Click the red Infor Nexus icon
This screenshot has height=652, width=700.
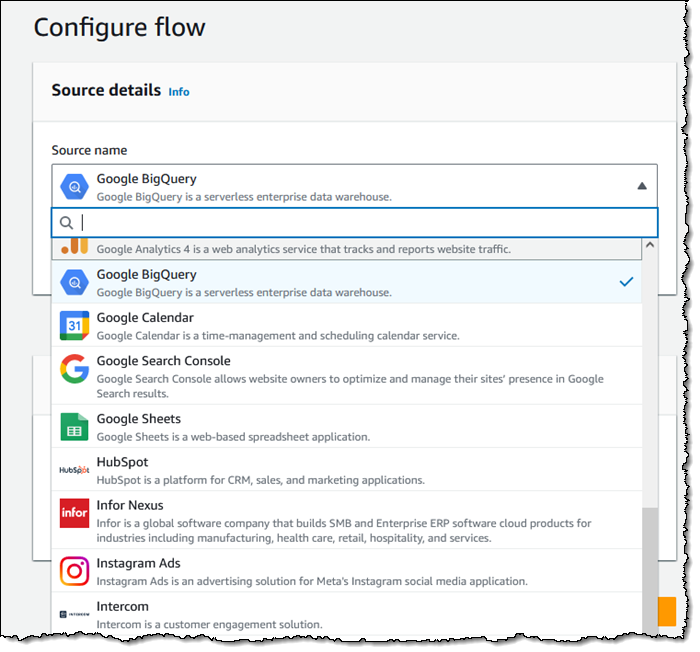[74, 513]
